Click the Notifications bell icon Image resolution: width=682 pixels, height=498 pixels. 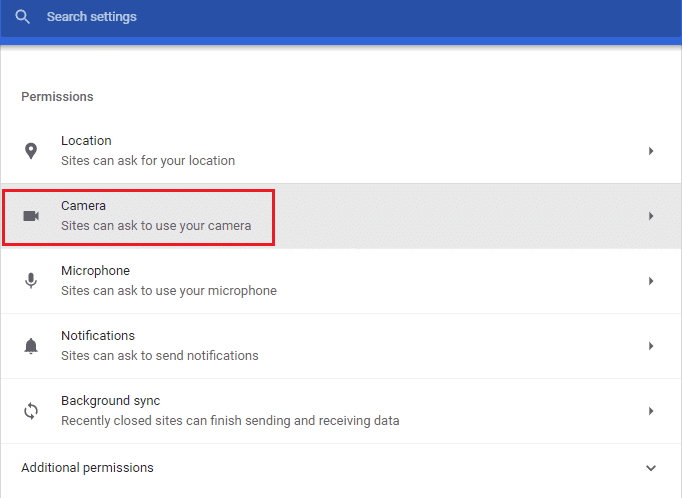pos(31,346)
